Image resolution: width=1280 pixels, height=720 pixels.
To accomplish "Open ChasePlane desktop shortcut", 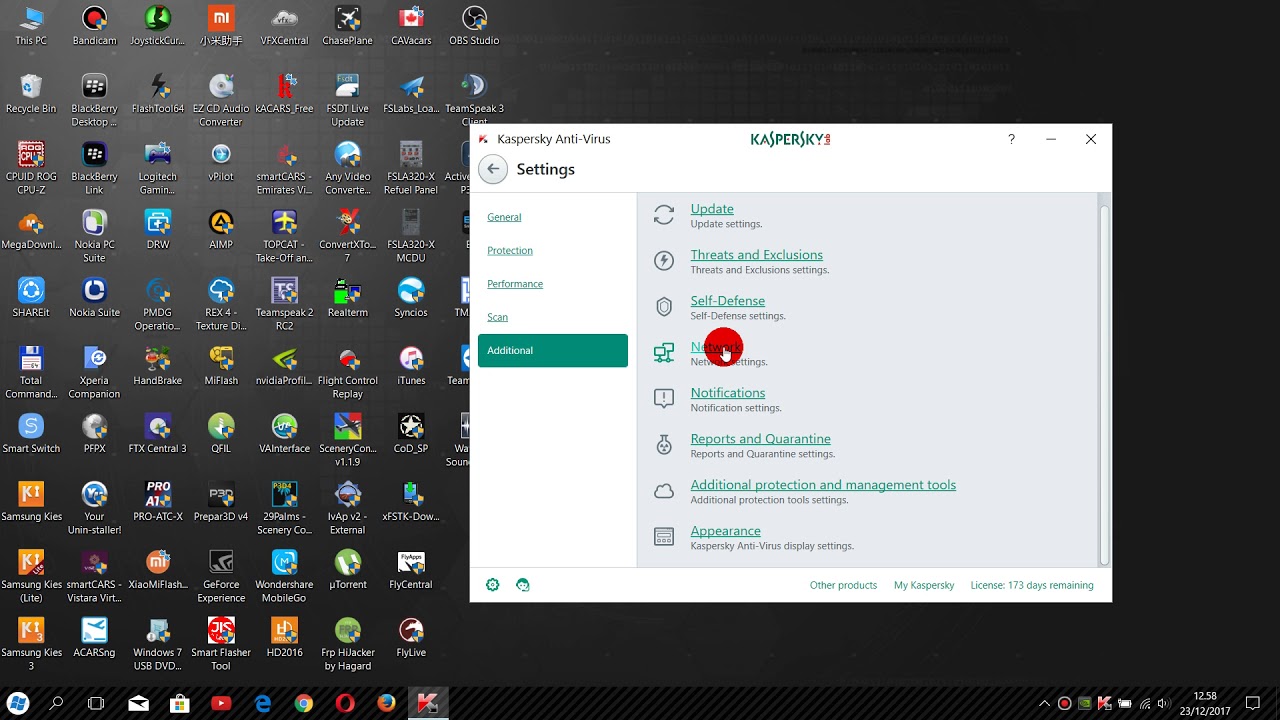I will pyautogui.click(x=348, y=26).
